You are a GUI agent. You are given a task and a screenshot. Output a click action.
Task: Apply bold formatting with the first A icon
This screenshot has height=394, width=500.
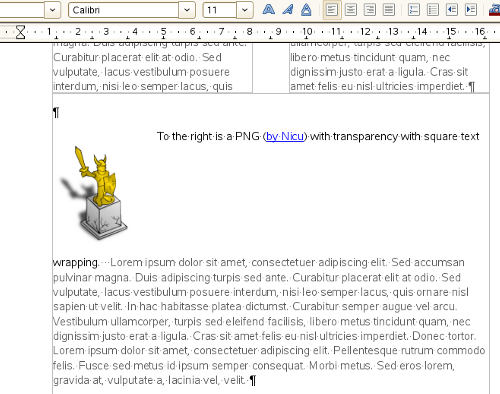[x=269, y=10]
